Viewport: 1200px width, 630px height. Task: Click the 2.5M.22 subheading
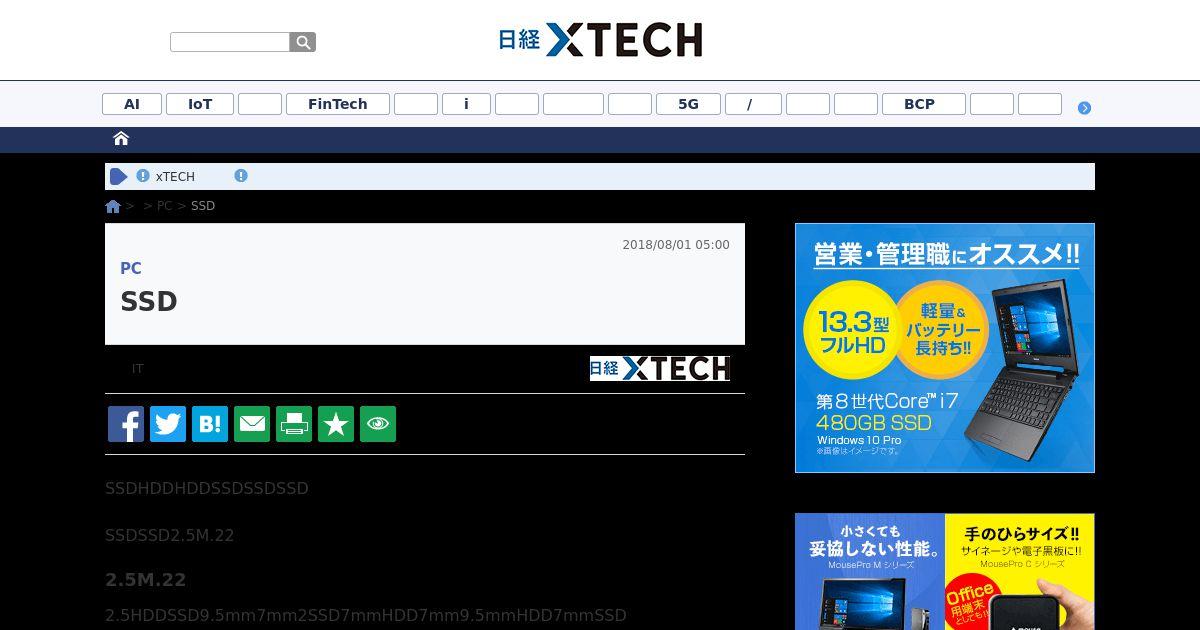tap(146, 580)
